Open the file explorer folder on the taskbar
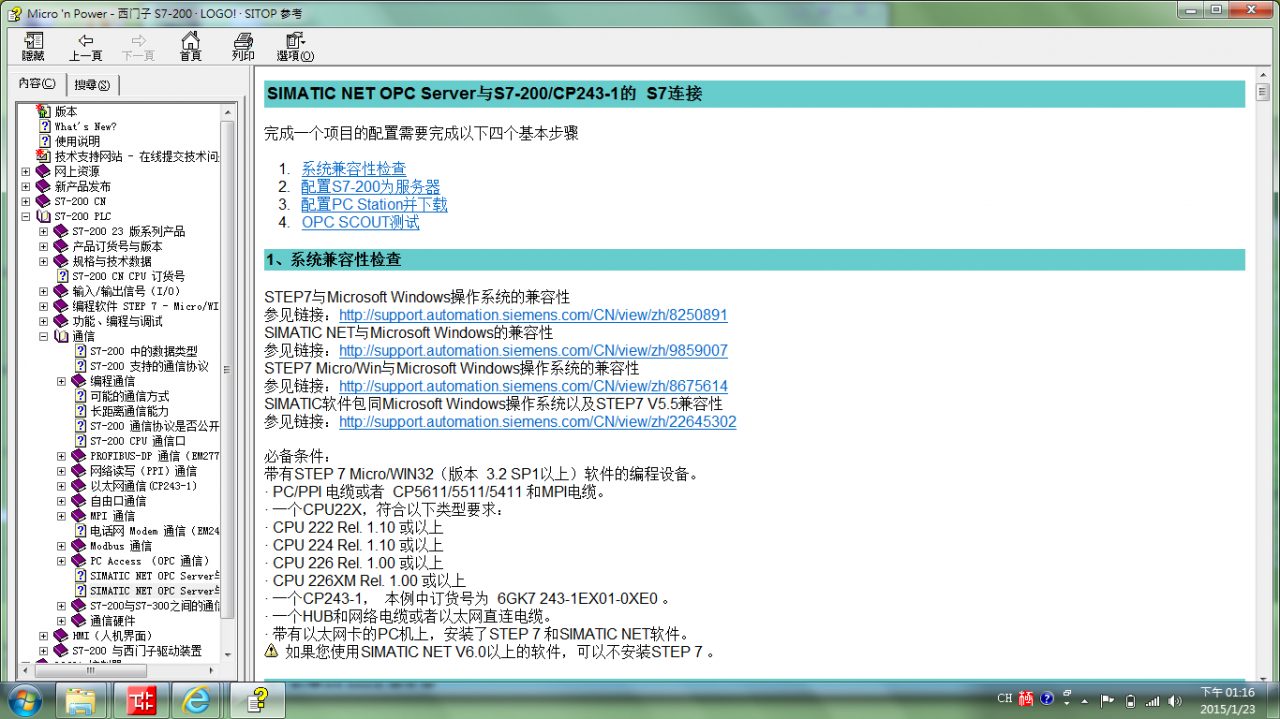 [x=80, y=700]
